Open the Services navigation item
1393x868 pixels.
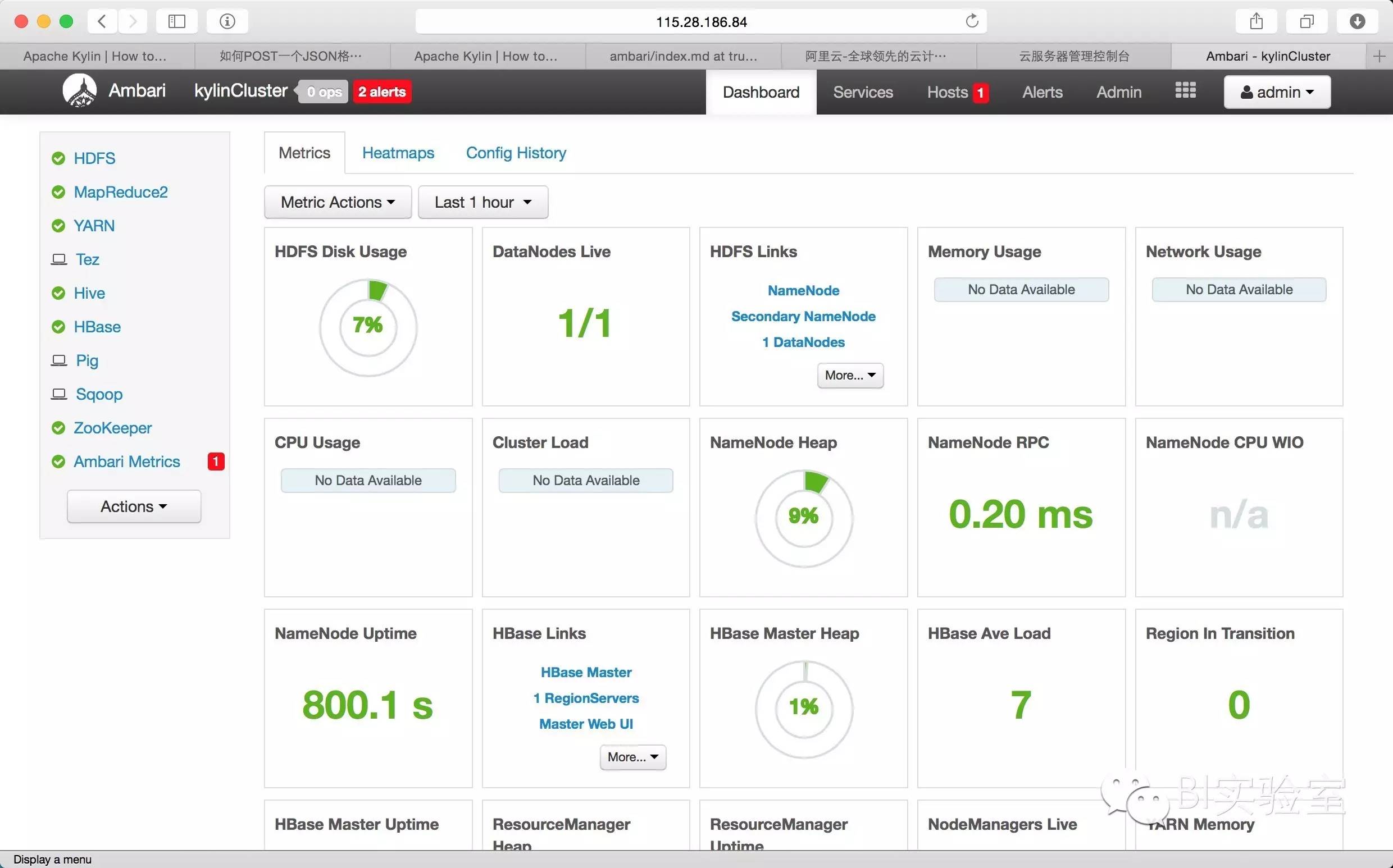click(x=862, y=92)
